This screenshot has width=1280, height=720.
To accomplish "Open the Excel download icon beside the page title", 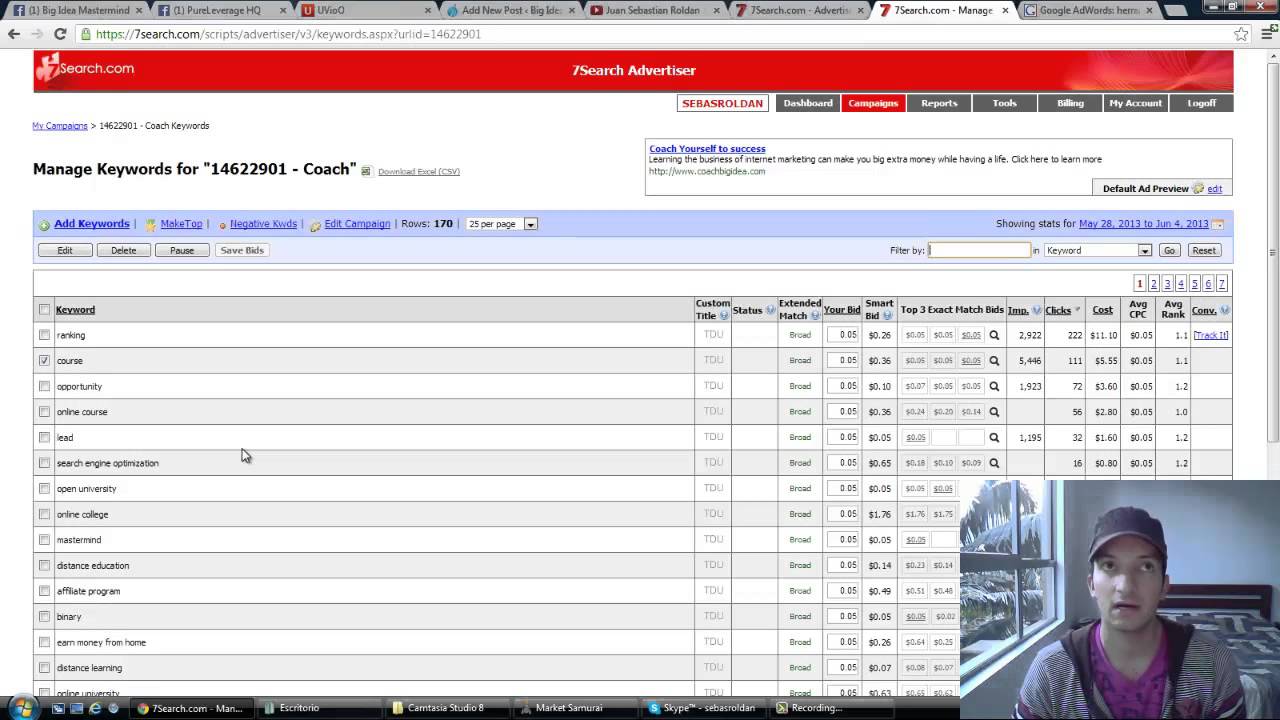I will point(366,171).
